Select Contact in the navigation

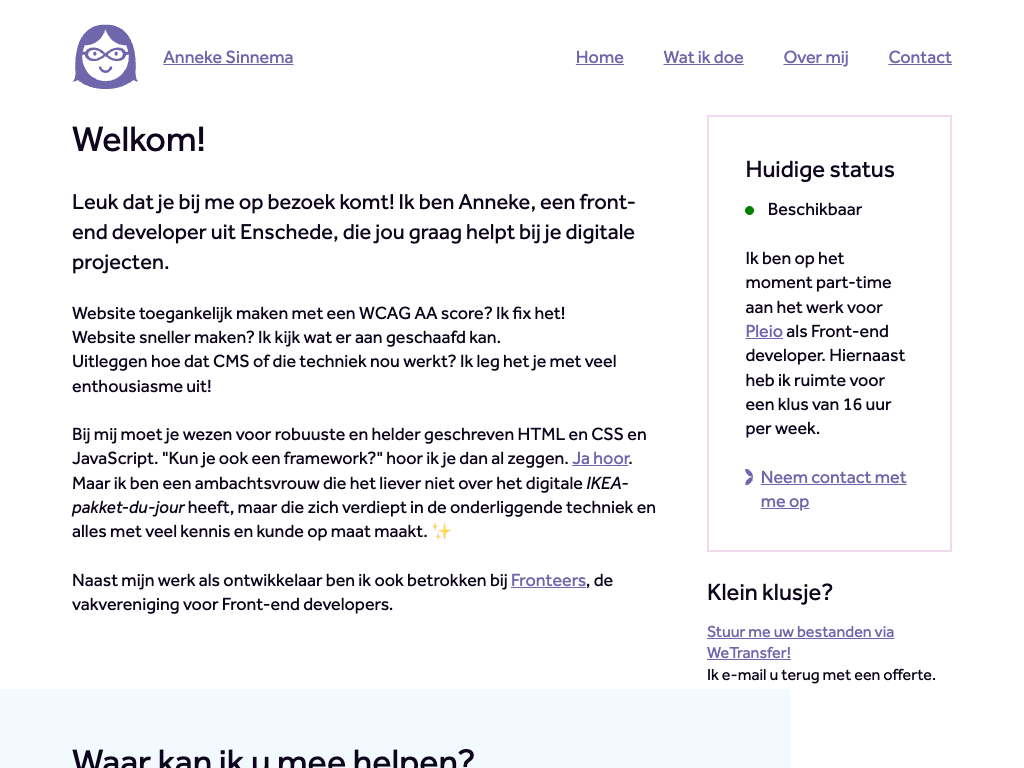tap(919, 57)
